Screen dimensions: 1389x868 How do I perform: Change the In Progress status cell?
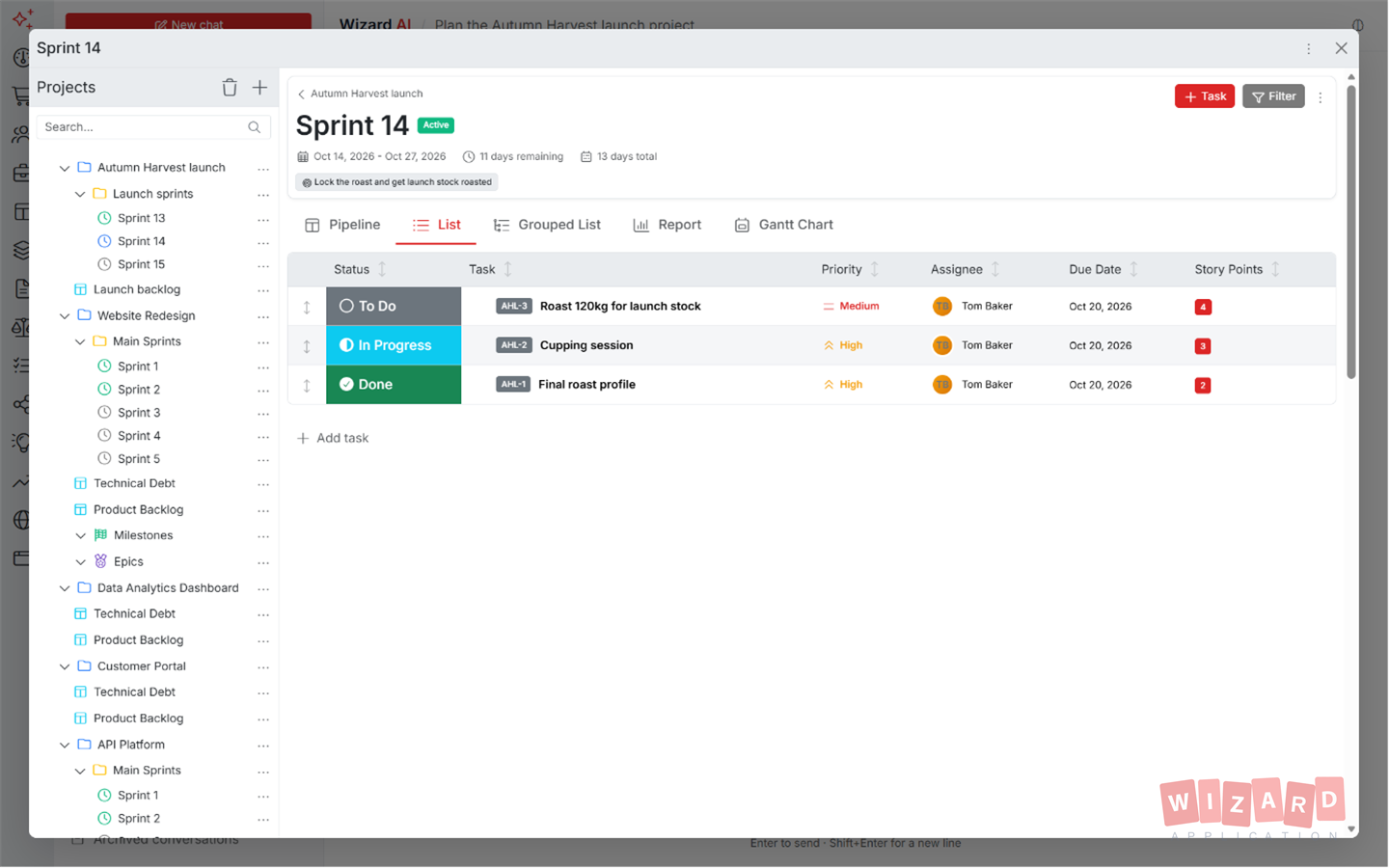(x=394, y=345)
